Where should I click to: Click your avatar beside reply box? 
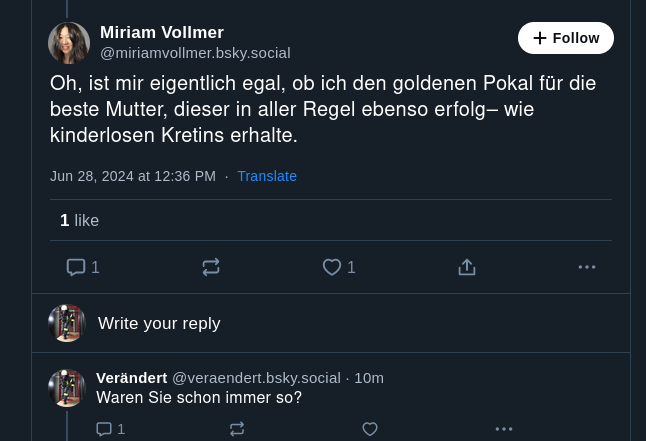point(67,324)
